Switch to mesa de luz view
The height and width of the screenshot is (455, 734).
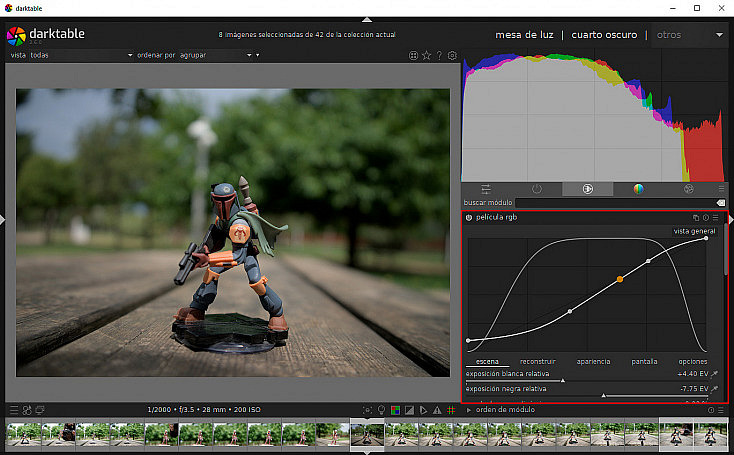(524, 35)
